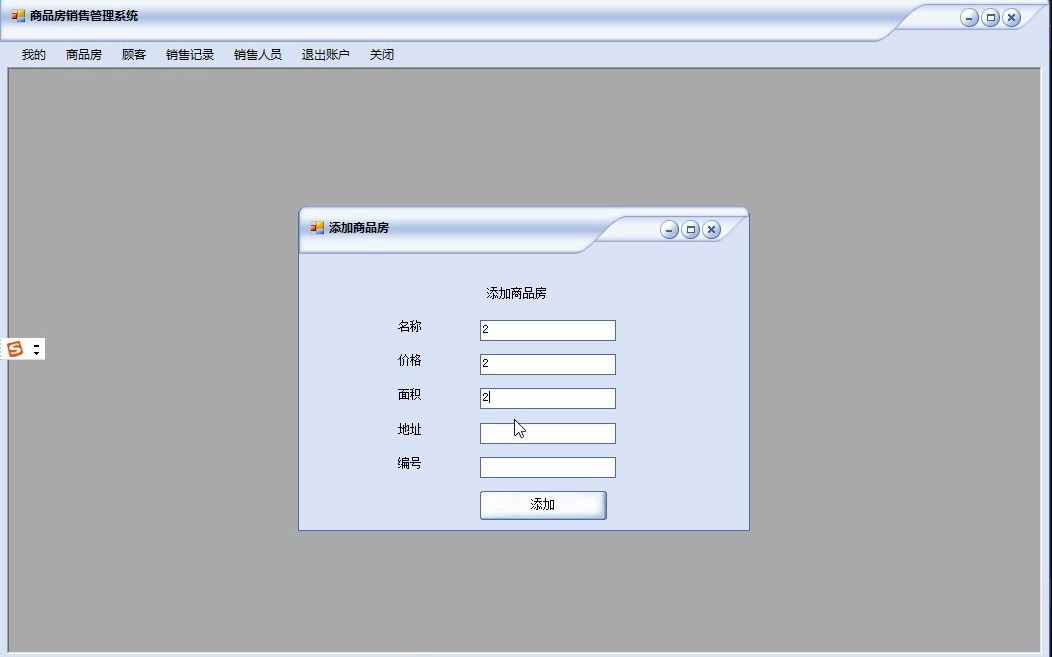
Task: Minimize the main 商品房销售管理系统 window
Action: tap(968, 17)
